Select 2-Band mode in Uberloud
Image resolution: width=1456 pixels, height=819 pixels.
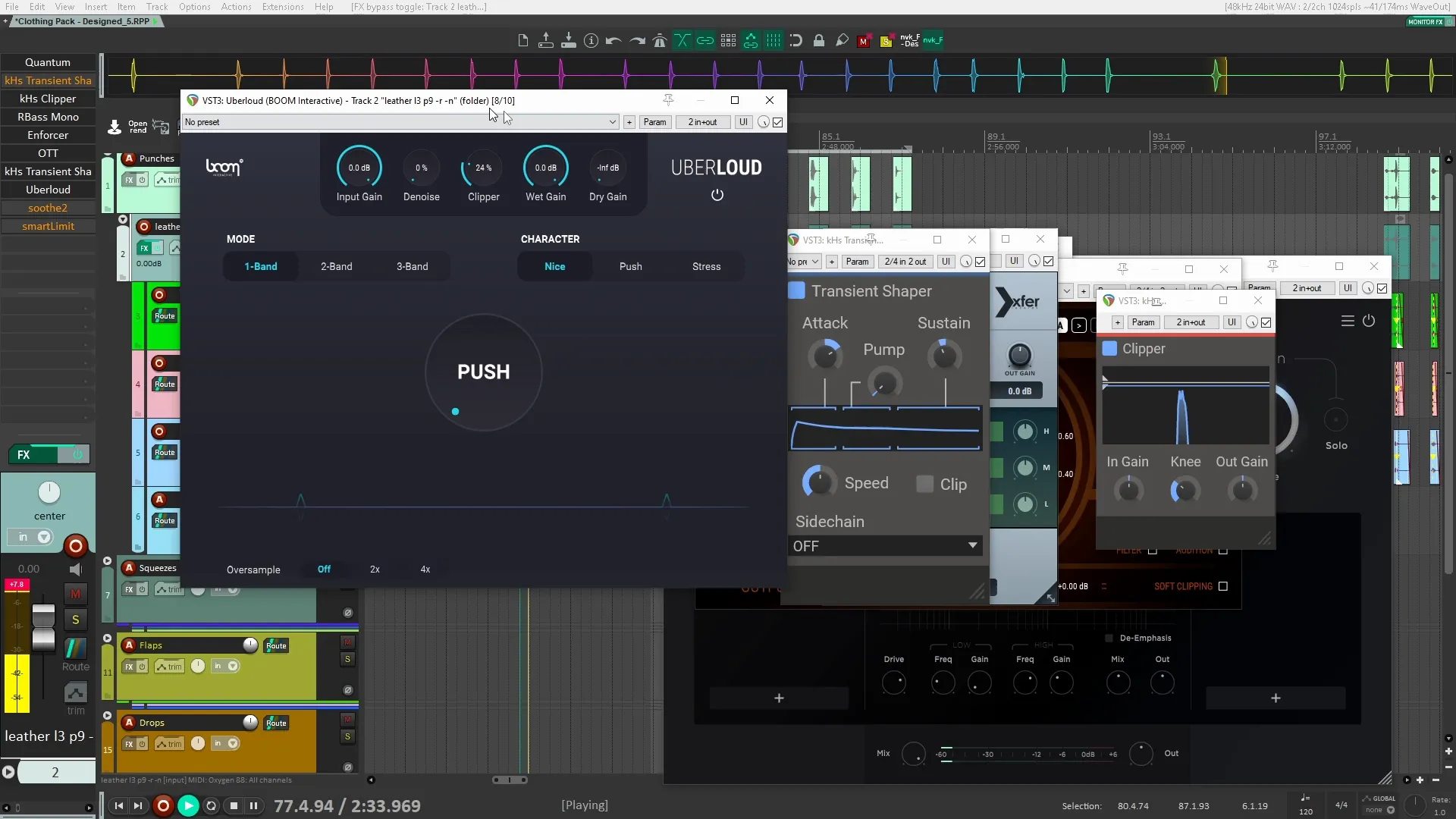pos(336,266)
